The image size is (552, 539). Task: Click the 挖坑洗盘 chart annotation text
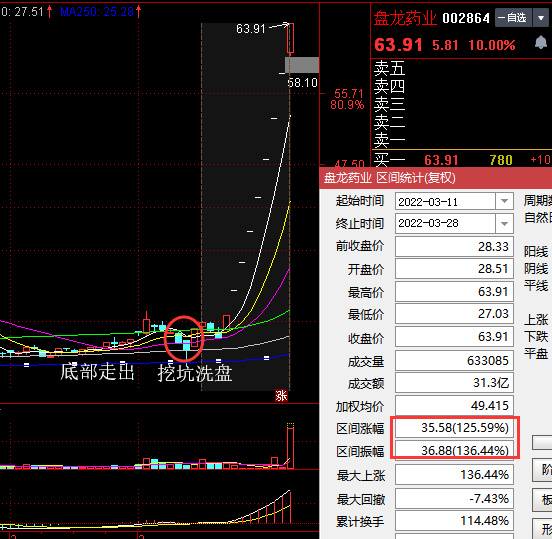(195, 374)
